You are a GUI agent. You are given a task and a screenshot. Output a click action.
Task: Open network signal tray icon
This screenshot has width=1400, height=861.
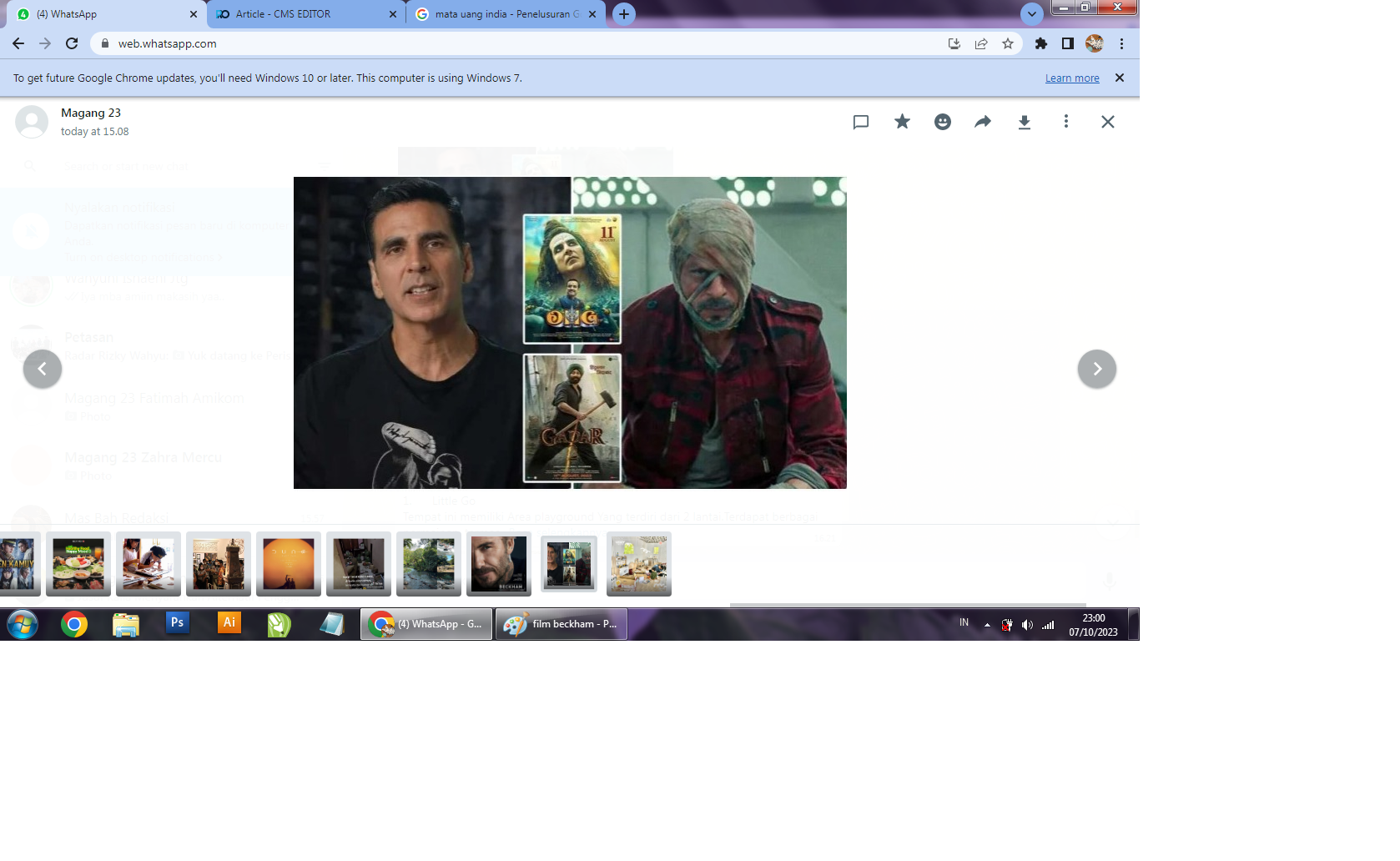pyautogui.click(x=1048, y=624)
